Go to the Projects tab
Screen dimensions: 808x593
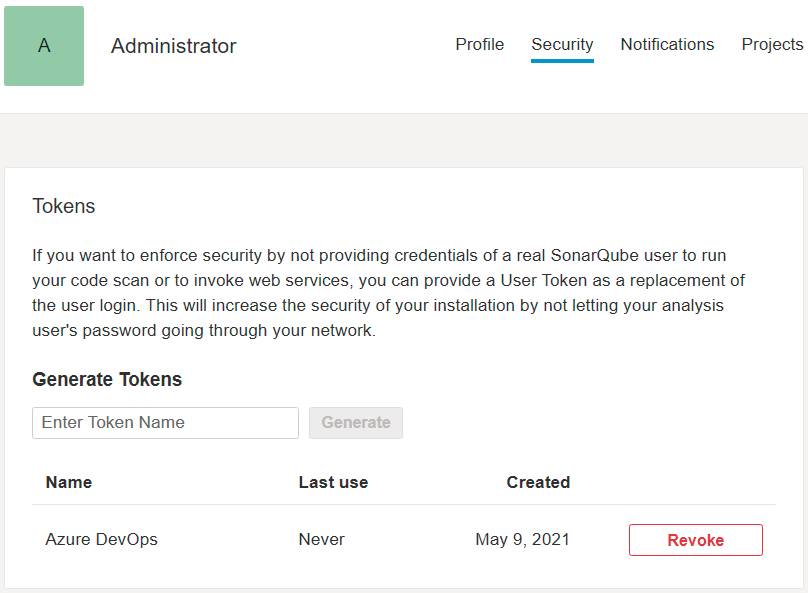click(x=772, y=44)
